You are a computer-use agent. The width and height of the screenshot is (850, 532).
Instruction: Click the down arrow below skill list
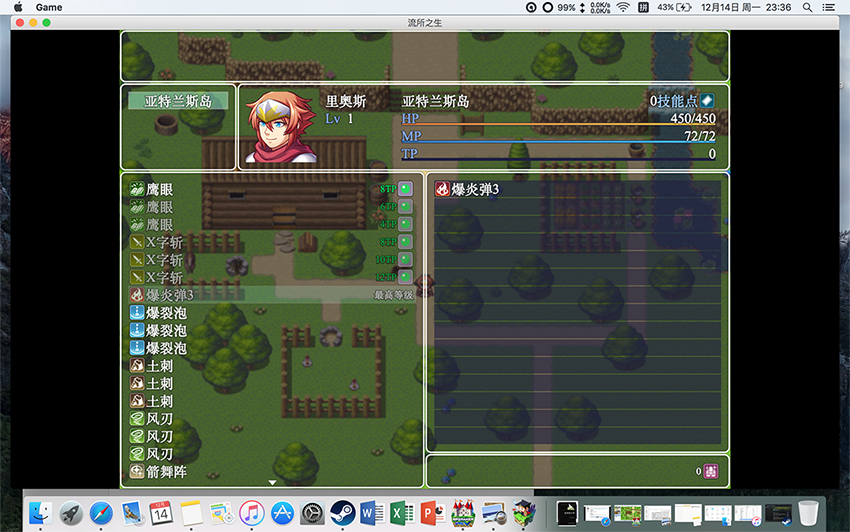click(x=272, y=482)
